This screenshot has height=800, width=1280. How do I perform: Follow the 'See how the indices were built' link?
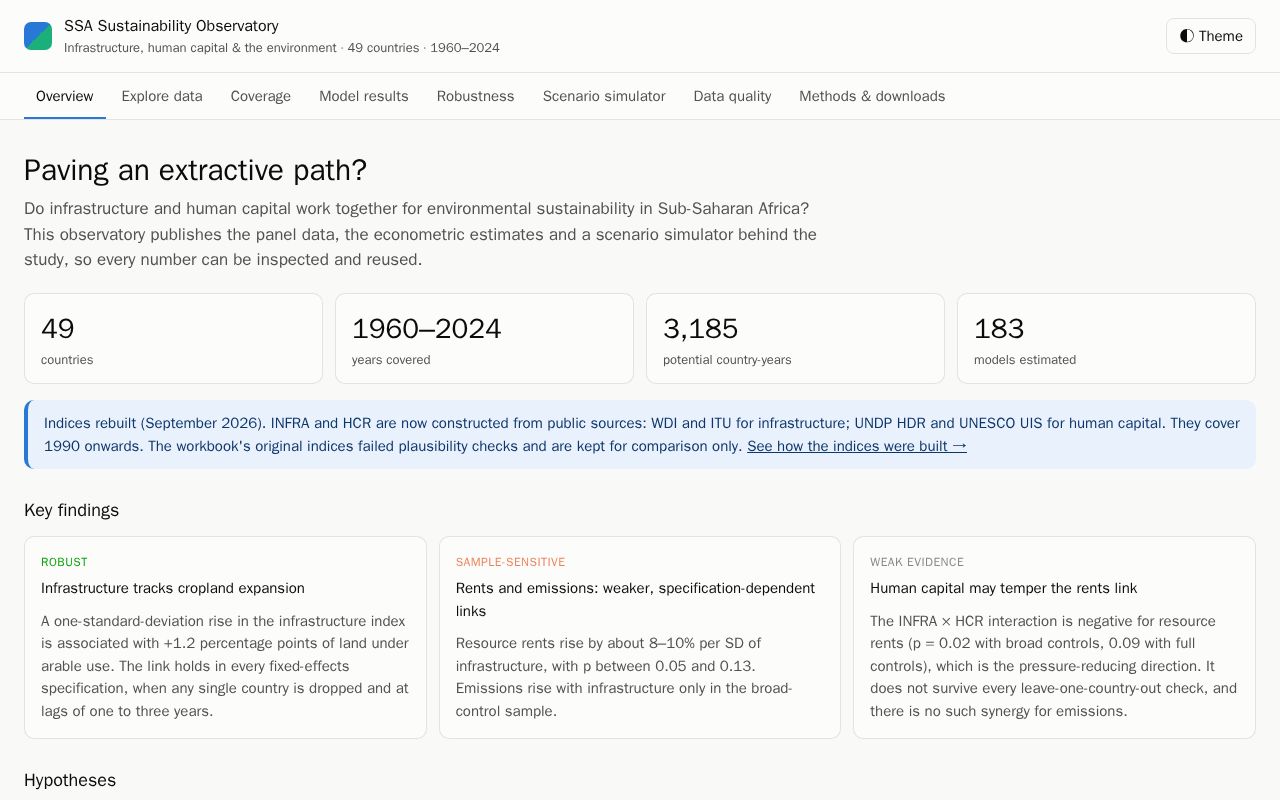[857, 446]
